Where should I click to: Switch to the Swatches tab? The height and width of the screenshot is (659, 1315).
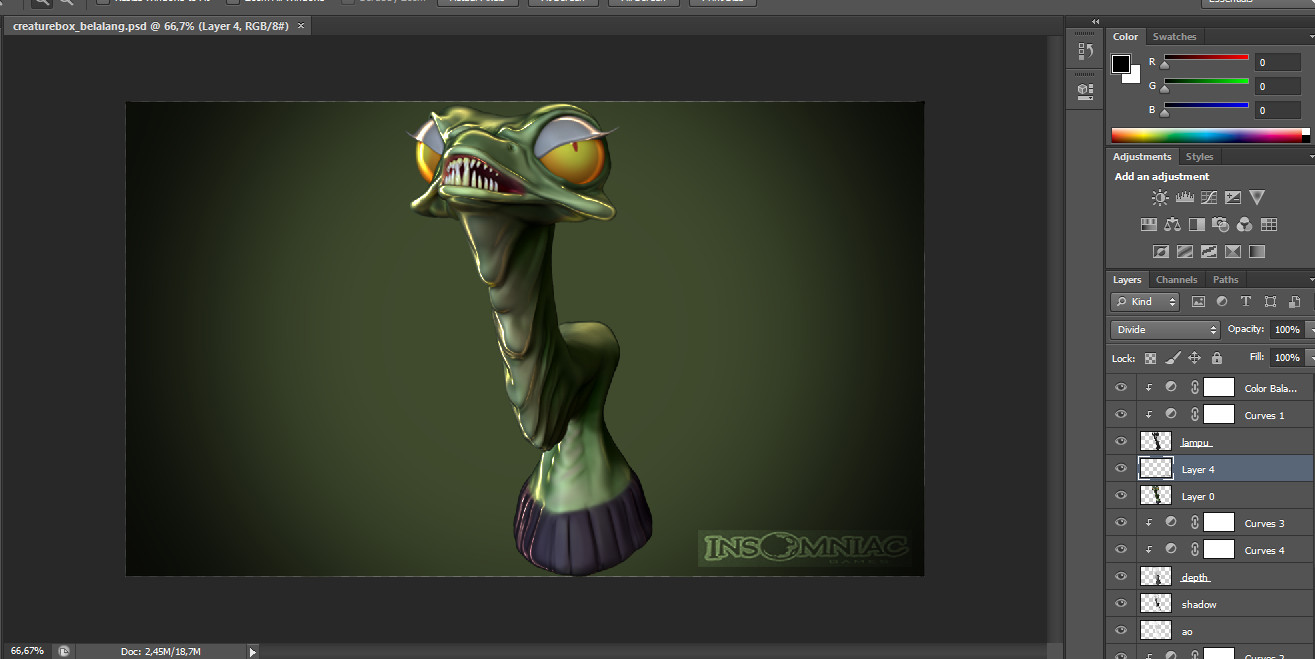coord(1174,37)
